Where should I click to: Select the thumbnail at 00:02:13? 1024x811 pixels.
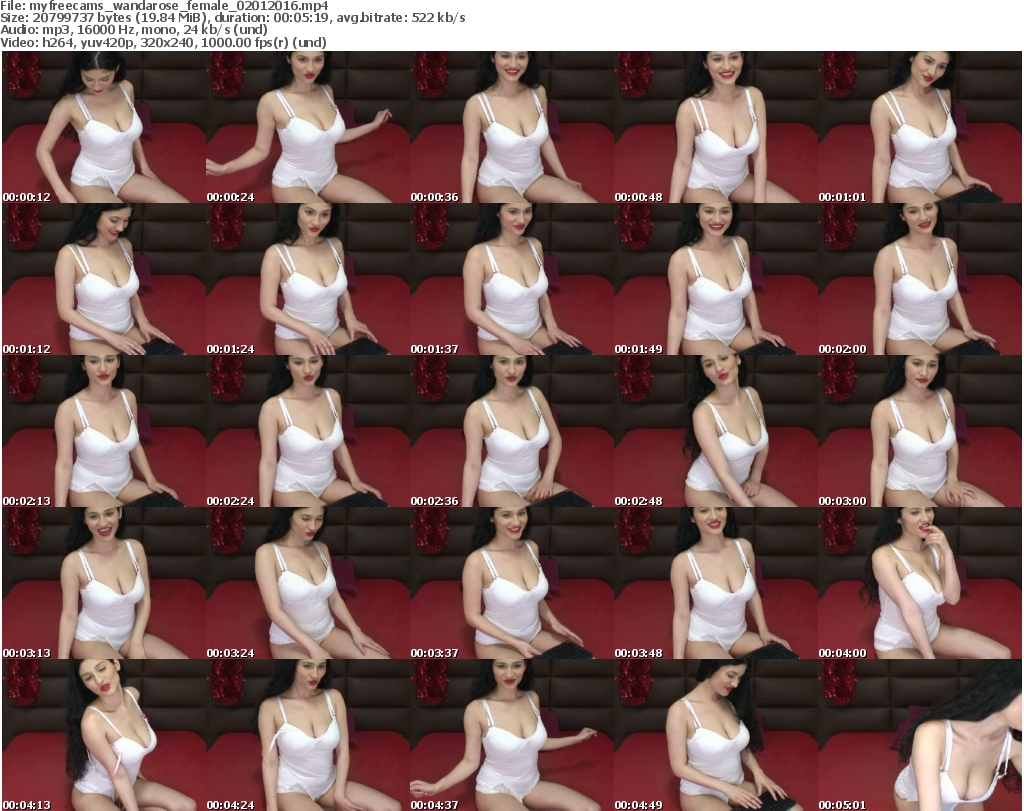[104, 432]
